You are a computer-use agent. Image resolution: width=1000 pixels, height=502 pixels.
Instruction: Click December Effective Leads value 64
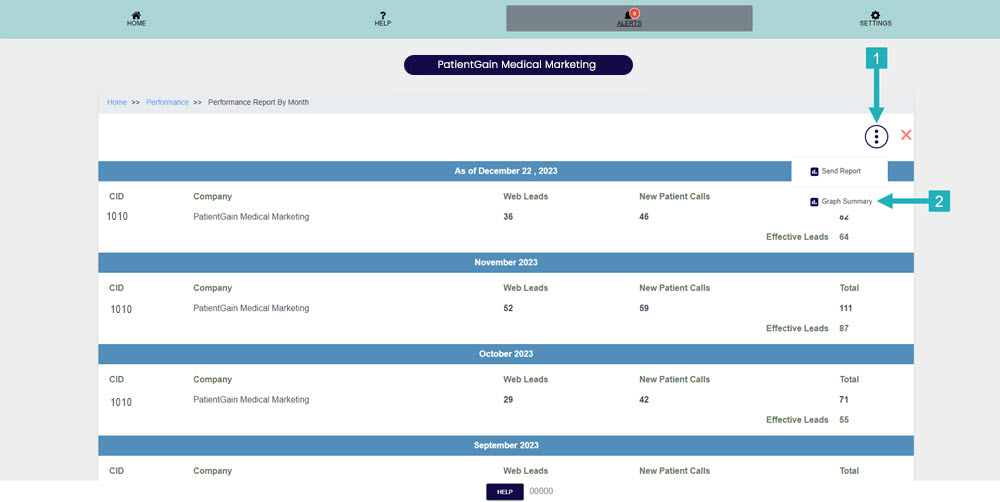click(x=844, y=237)
